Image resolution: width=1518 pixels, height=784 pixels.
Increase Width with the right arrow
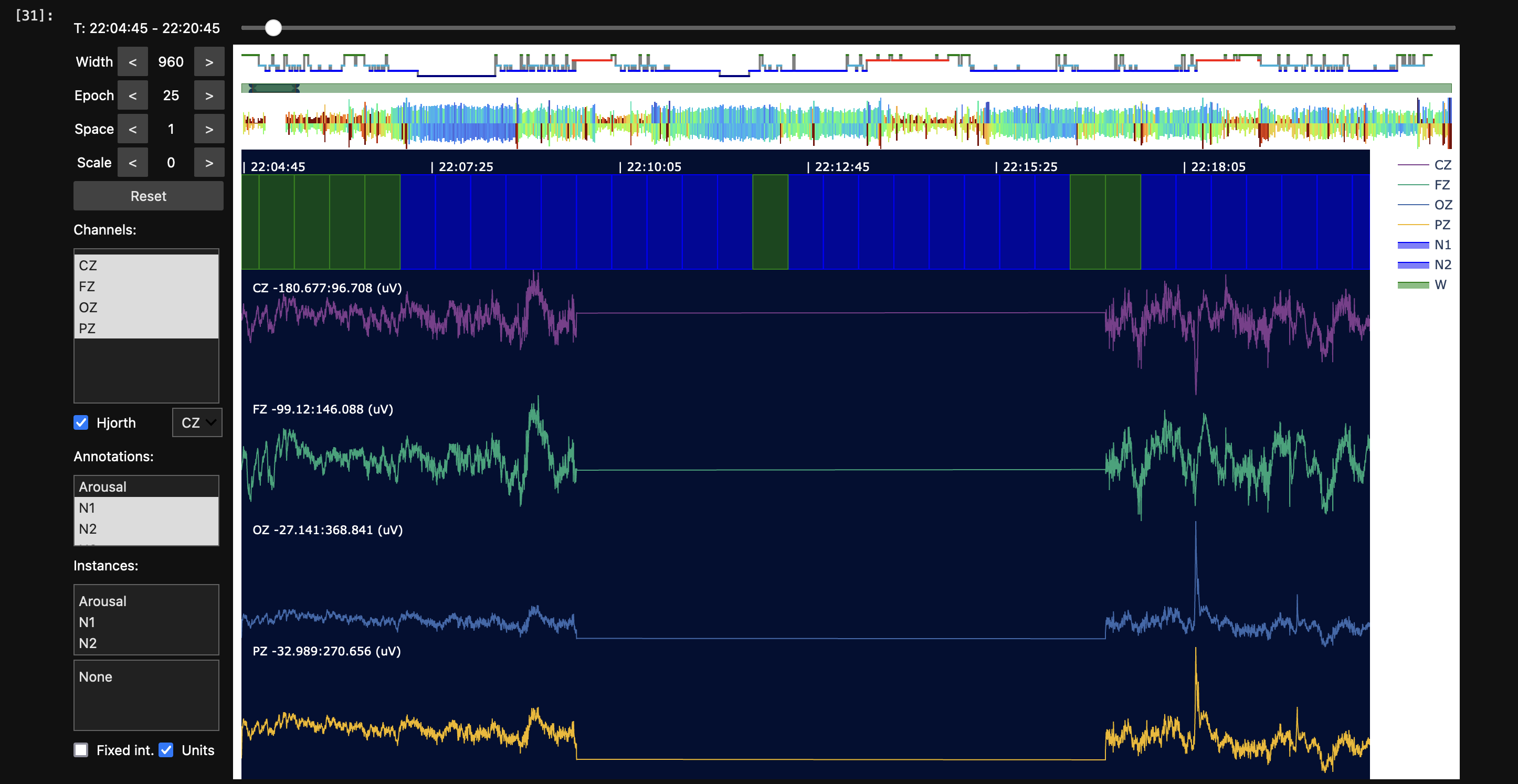tap(208, 62)
